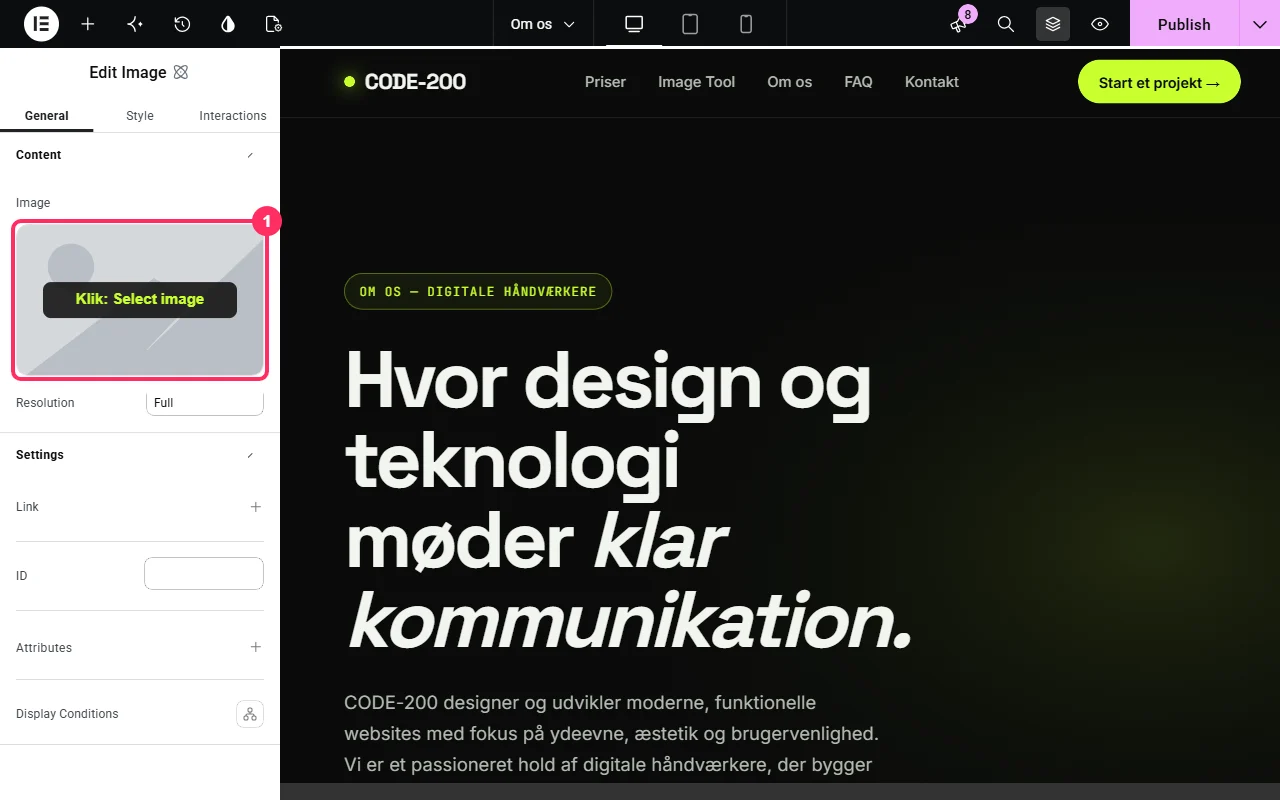
Task: Preview changes with the eye icon
Action: pos(1100,24)
